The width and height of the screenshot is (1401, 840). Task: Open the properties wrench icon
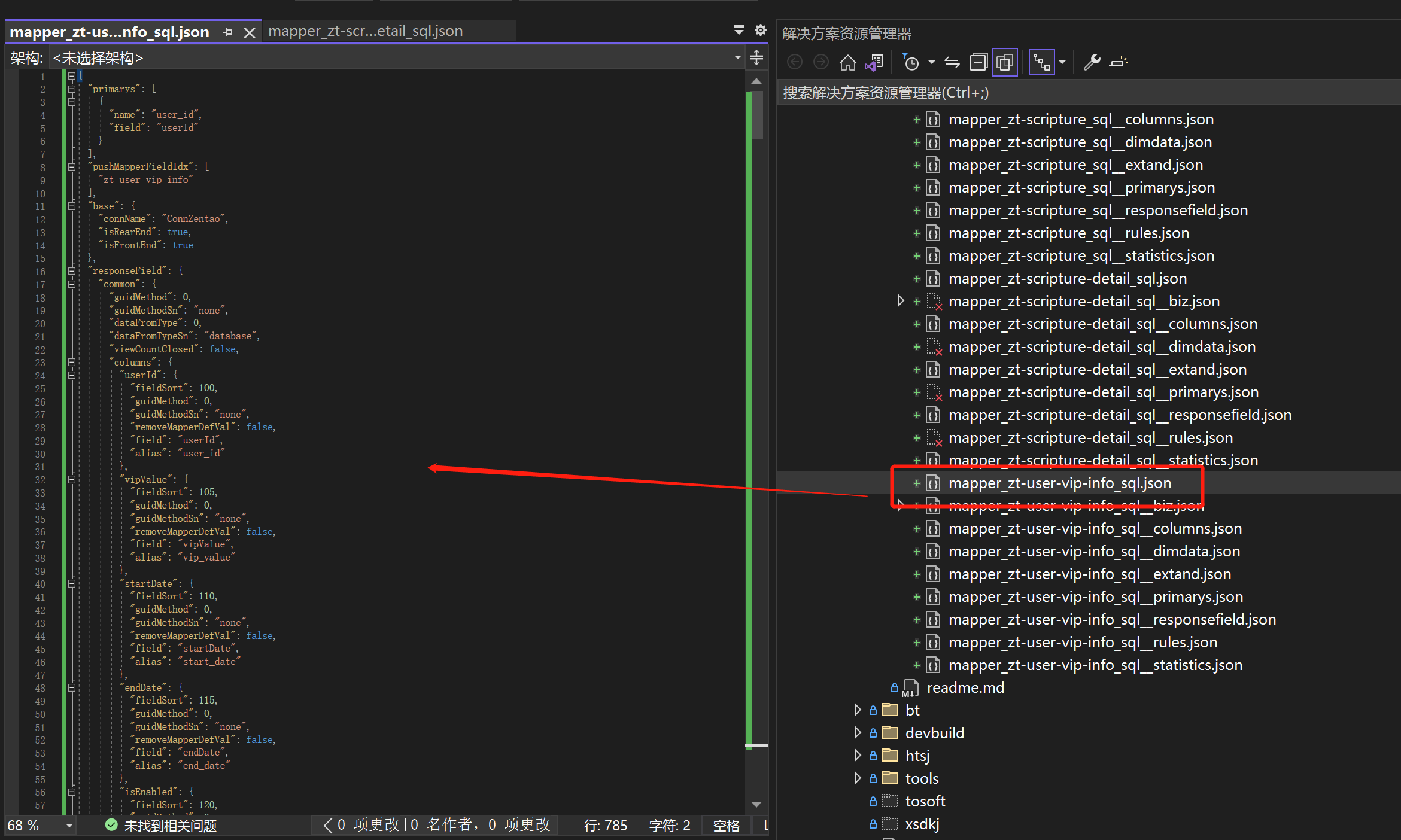1092,62
